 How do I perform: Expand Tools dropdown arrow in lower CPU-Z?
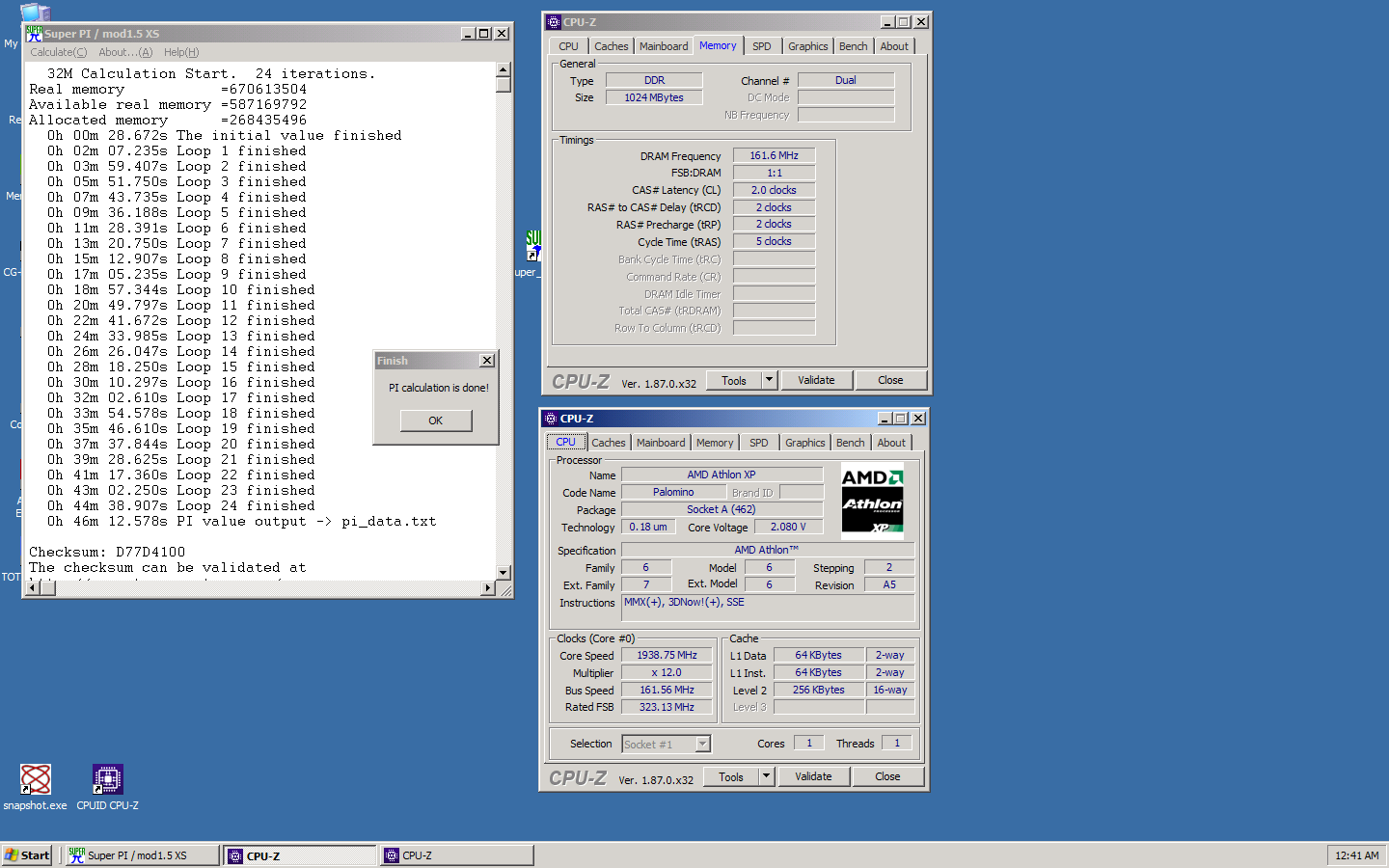coord(767,776)
